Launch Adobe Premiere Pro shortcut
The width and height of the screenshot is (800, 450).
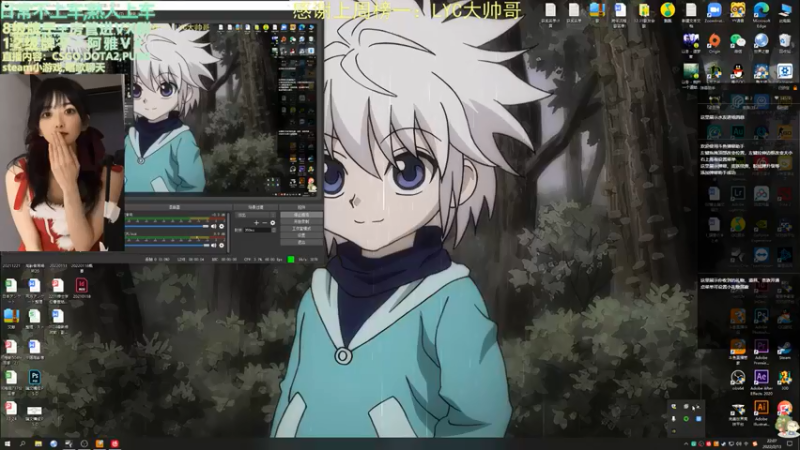tap(761, 348)
